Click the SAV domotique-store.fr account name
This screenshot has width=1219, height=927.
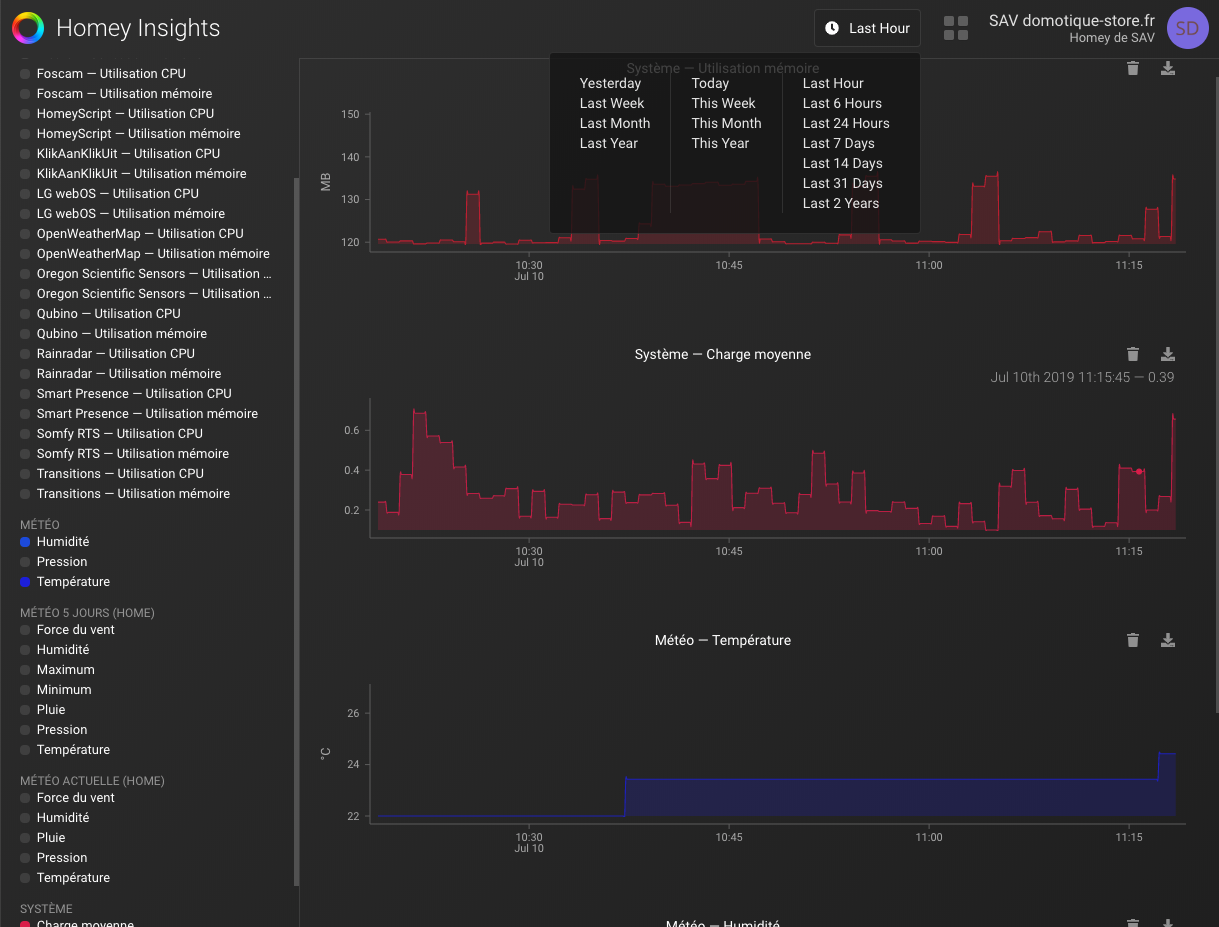pyautogui.click(x=1071, y=20)
